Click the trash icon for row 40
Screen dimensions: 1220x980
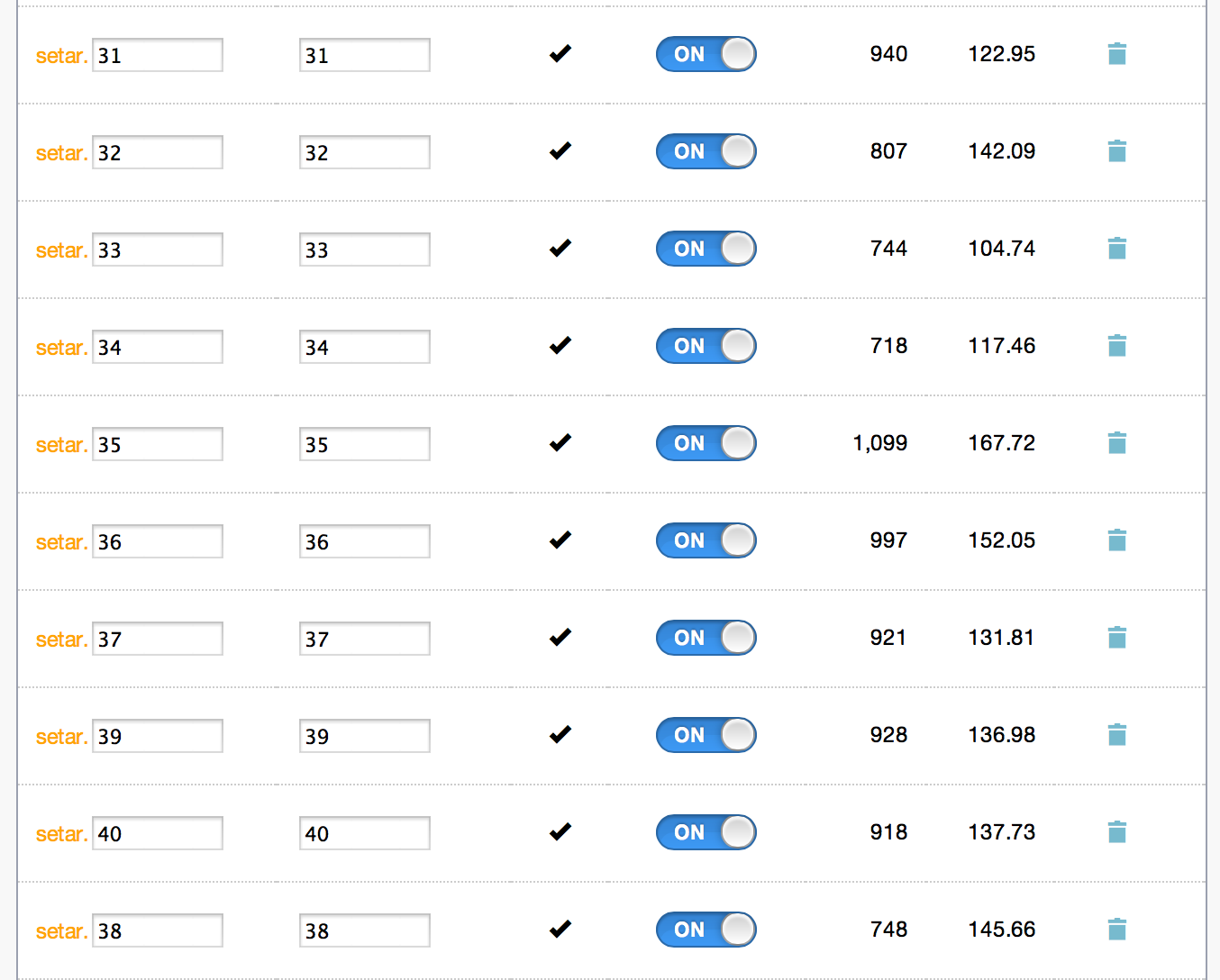tap(1116, 832)
